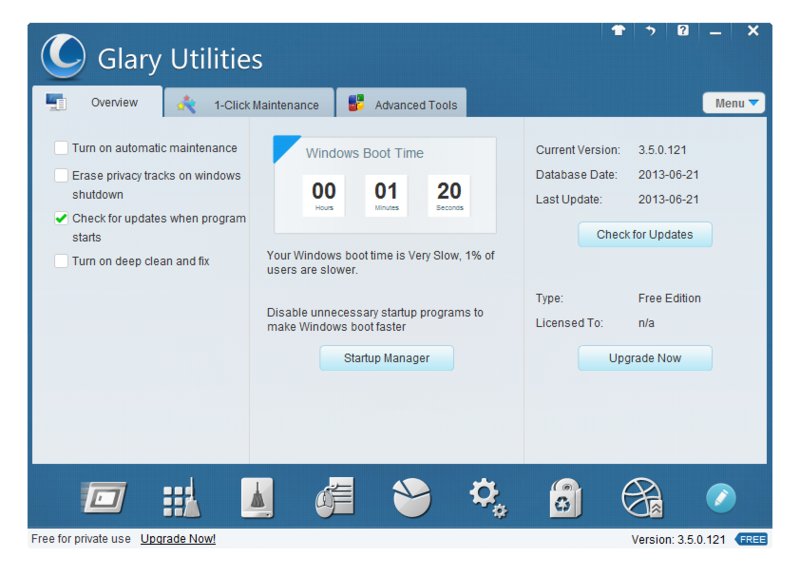Follow the Upgrade Now! link in status bar

pyautogui.click(x=178, y=539)
